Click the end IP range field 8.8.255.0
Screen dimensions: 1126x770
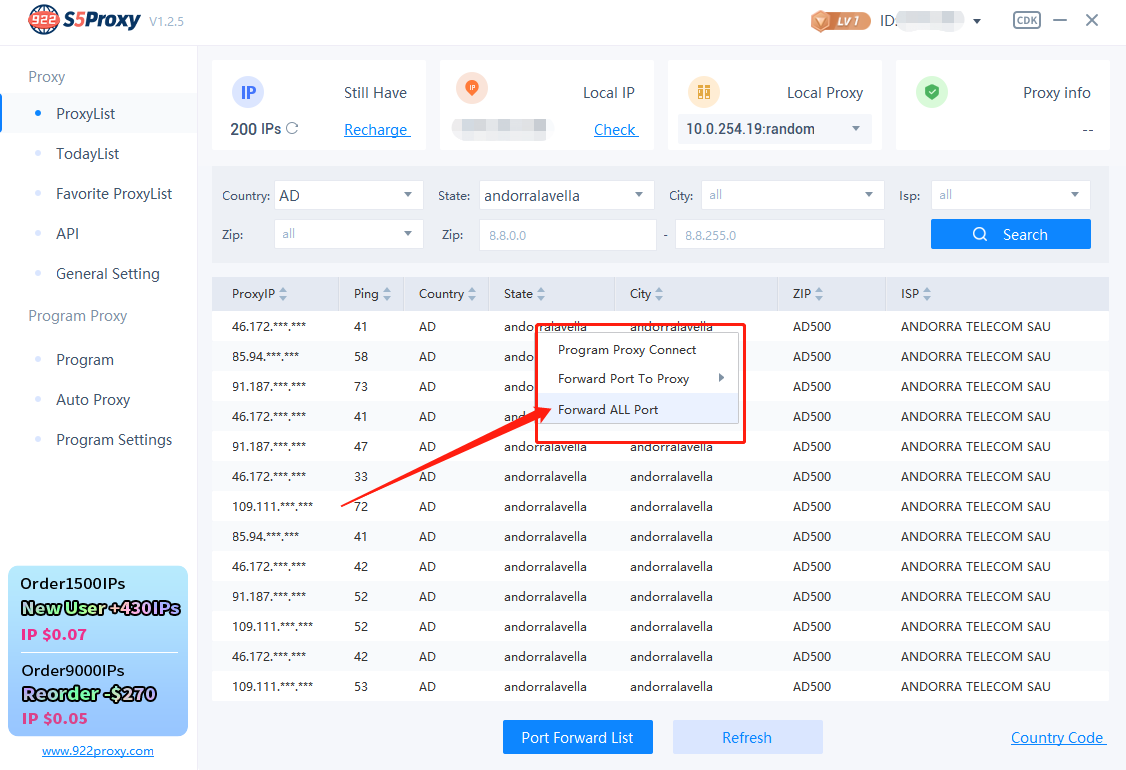(779, 235)
